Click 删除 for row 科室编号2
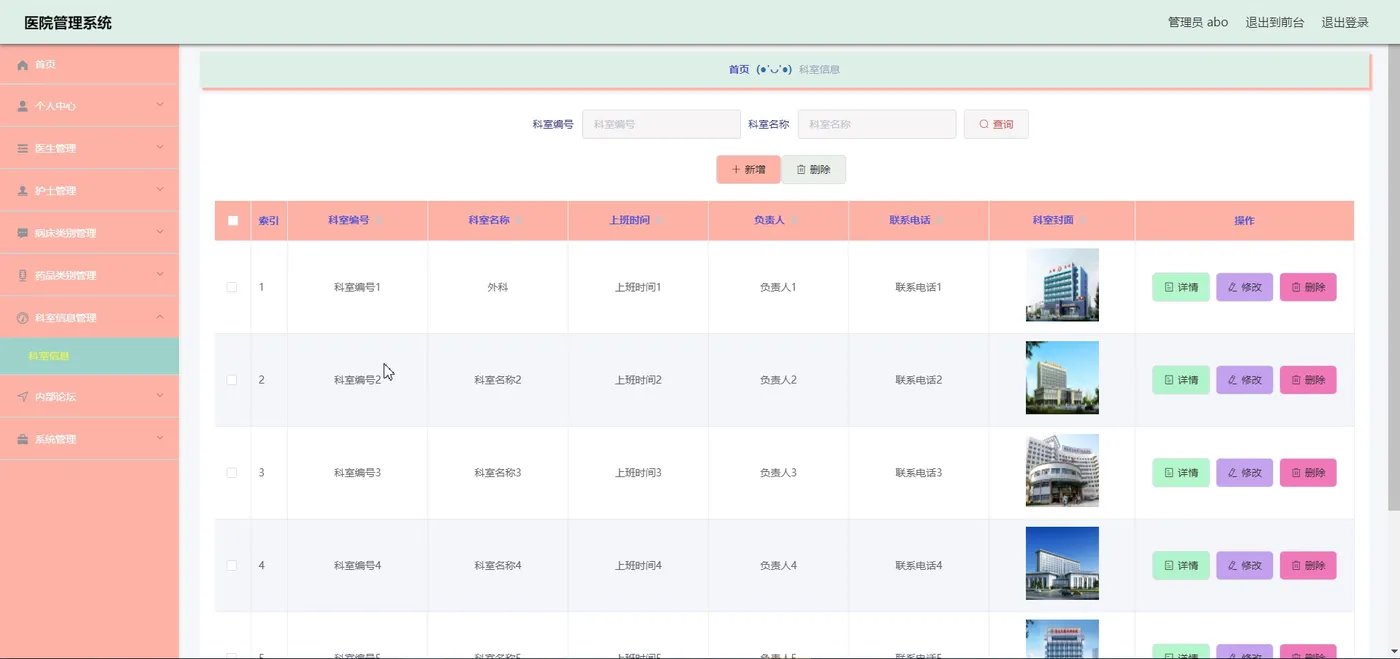Image resolution: width=1400 pixels, height=659 pixels. (1308, 380)
